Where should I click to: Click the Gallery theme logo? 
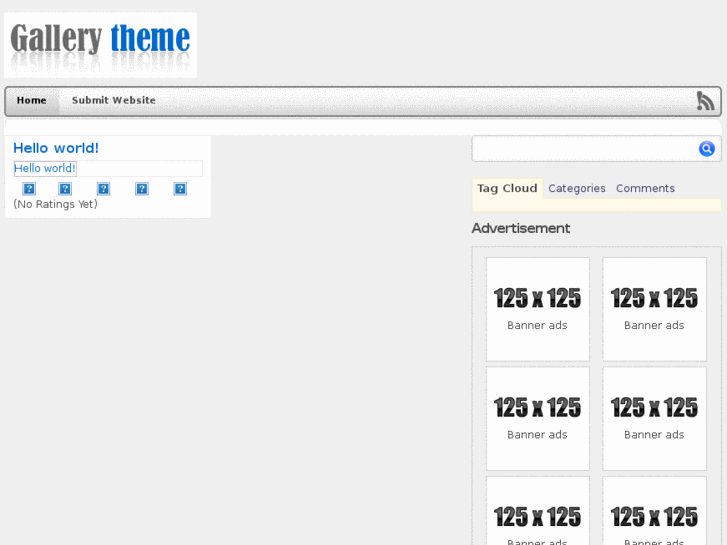101,45
